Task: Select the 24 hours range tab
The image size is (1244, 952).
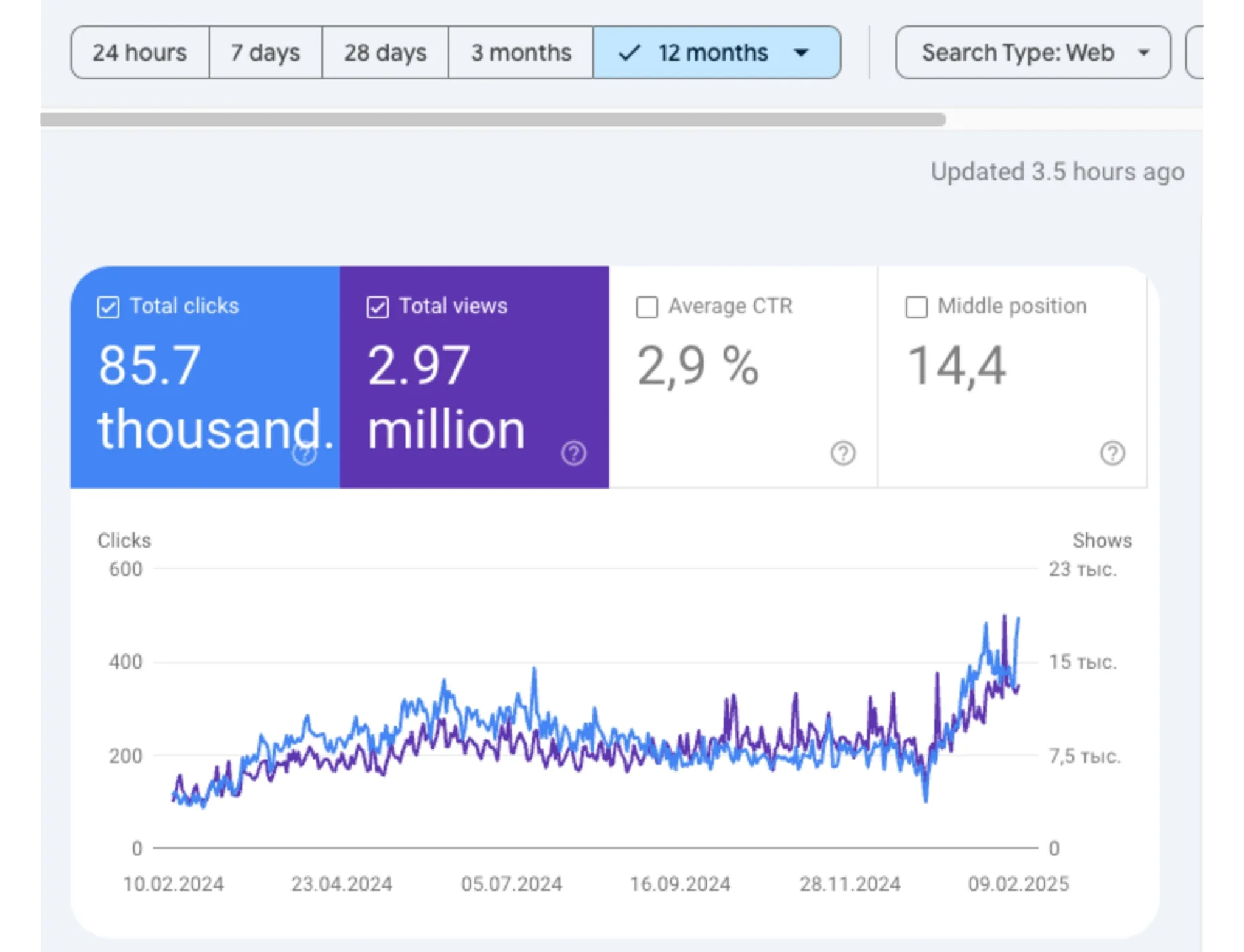Action: click(x=140, y=52)
